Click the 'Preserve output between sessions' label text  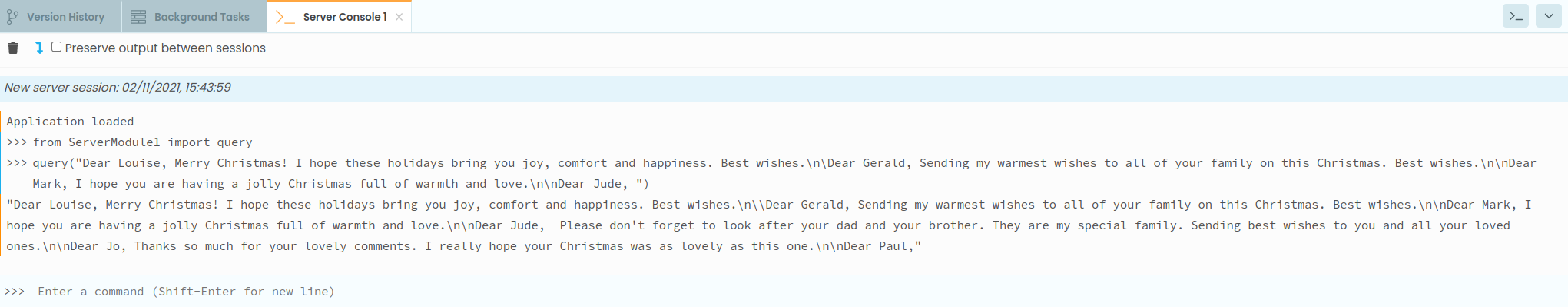tap(165, 48)
